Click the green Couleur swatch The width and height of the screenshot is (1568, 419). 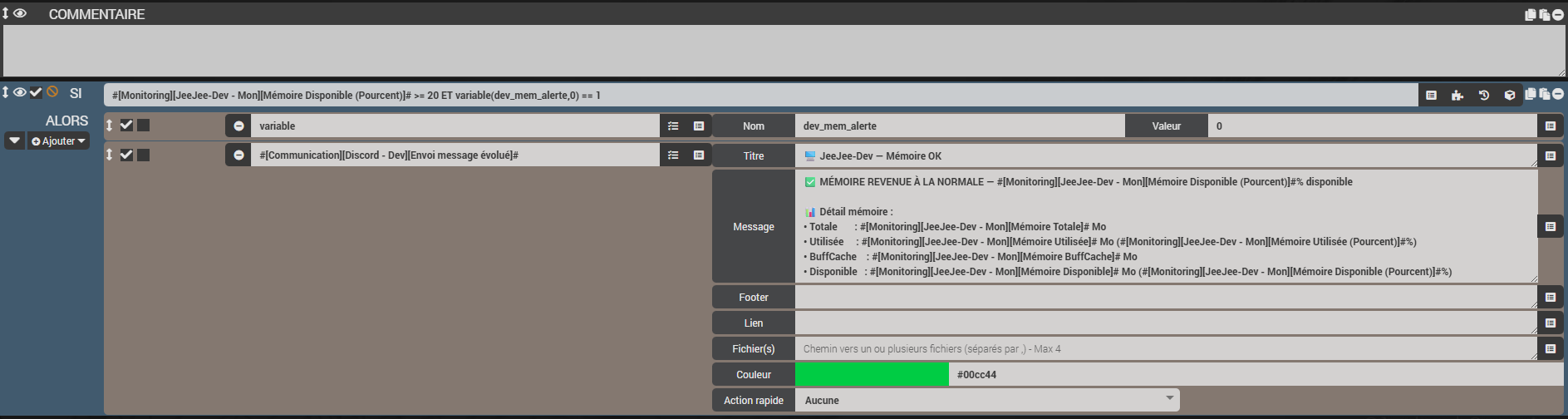[x=872, y=374]
